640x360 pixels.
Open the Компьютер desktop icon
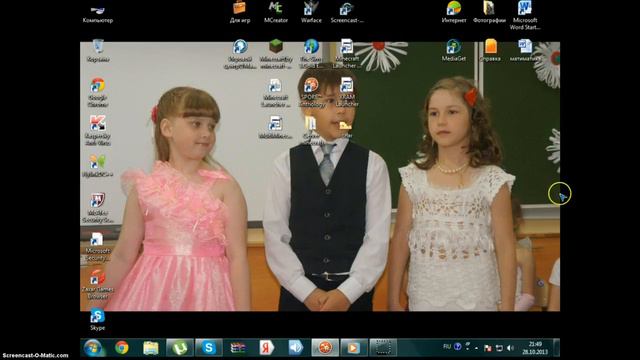coord(98,13)
